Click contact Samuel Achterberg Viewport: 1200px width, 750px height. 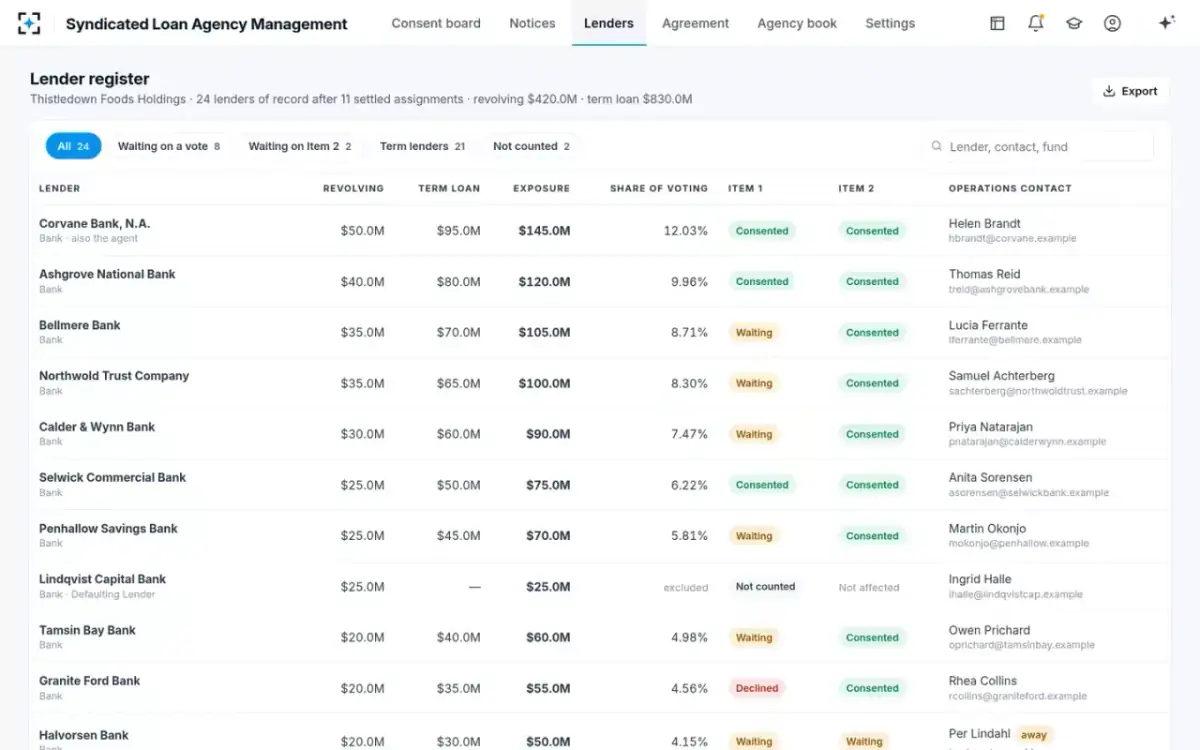click(x=1002, y=376)
